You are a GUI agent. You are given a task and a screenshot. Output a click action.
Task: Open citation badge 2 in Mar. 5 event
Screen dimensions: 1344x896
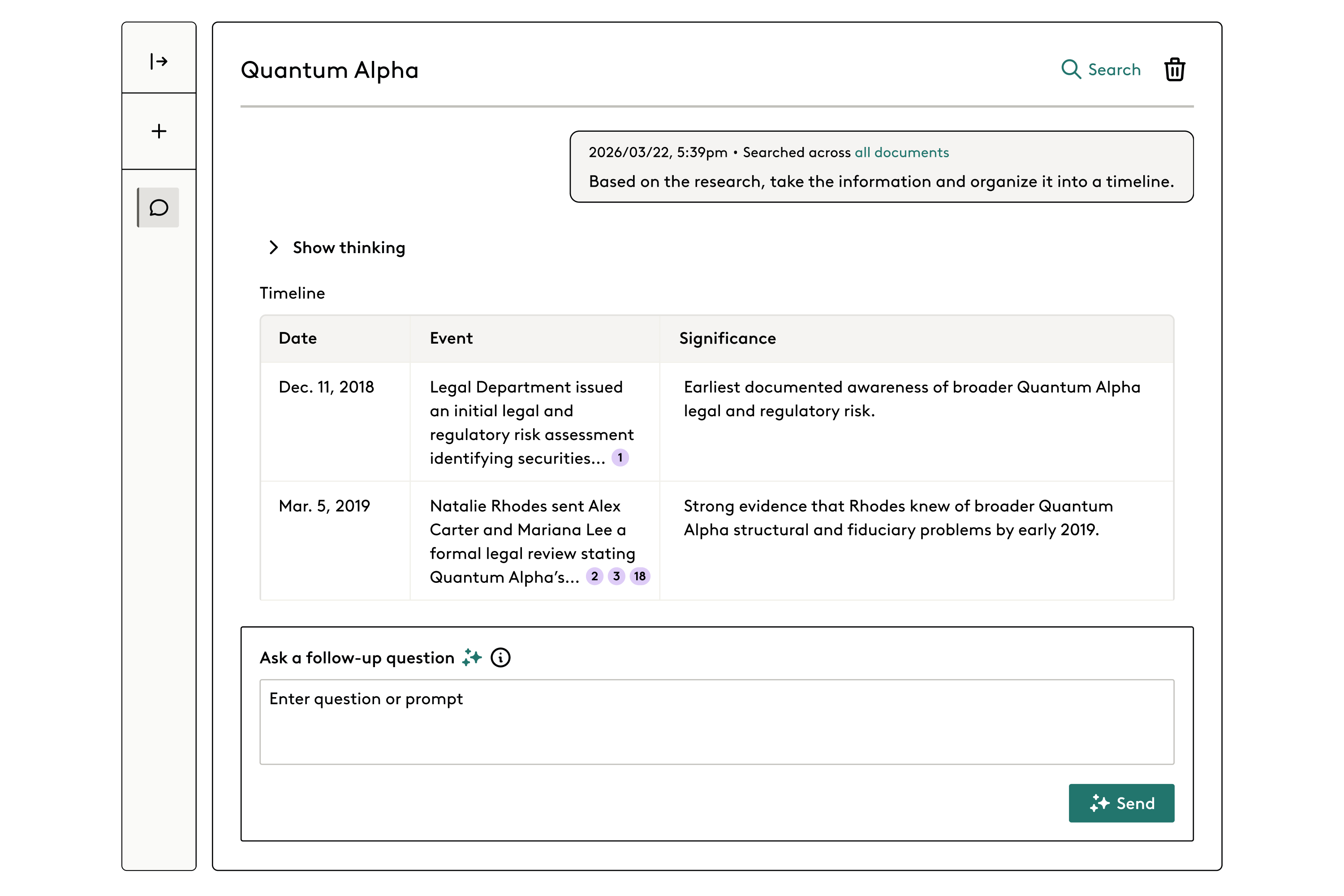click(x=594, y=577)
